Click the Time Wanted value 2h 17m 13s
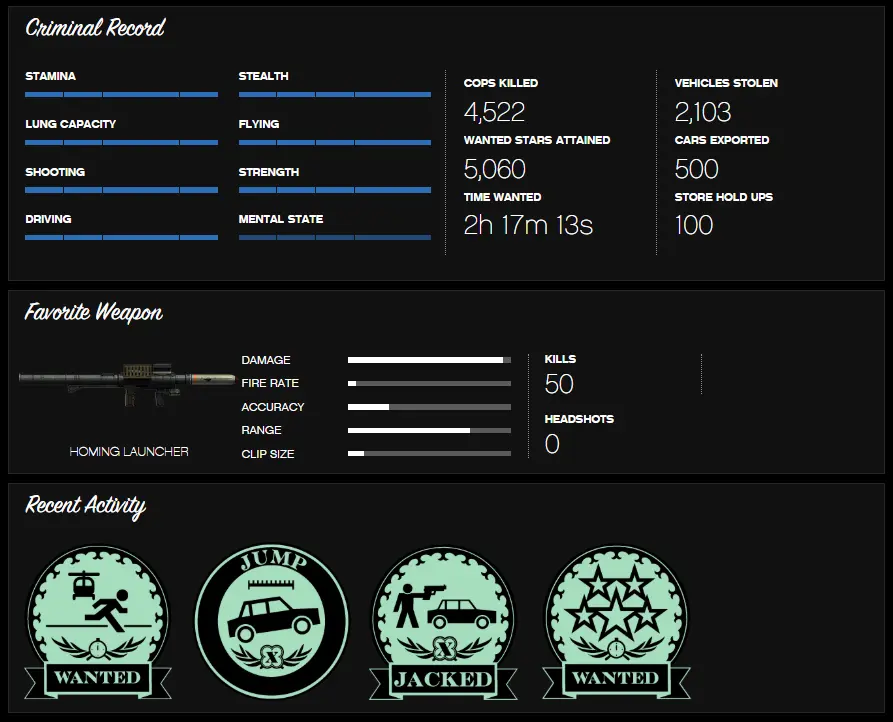Image resolution: width=893 pixels, height=722 pixels. (528, 225)
